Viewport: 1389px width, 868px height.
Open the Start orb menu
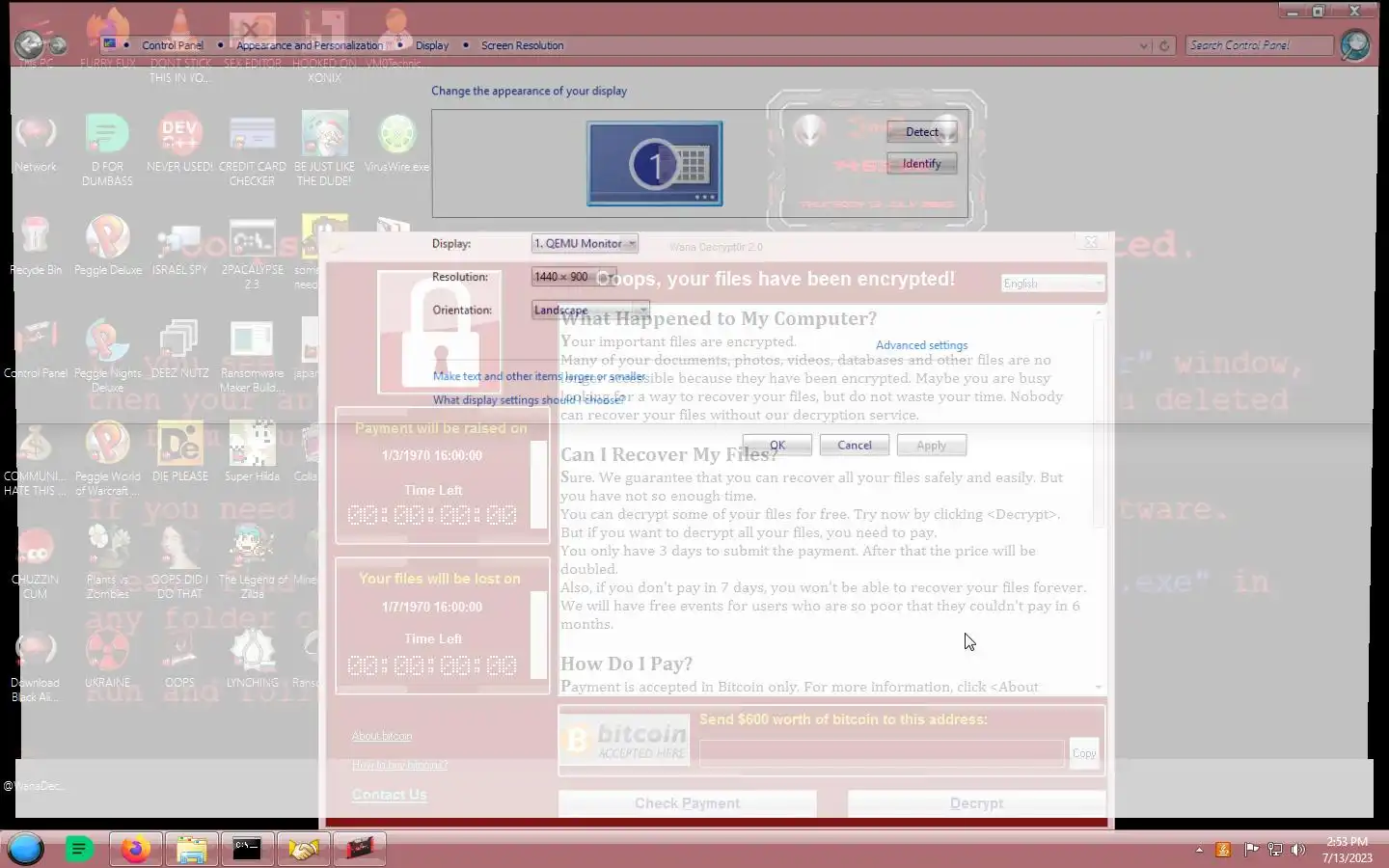tap(26, 849)
